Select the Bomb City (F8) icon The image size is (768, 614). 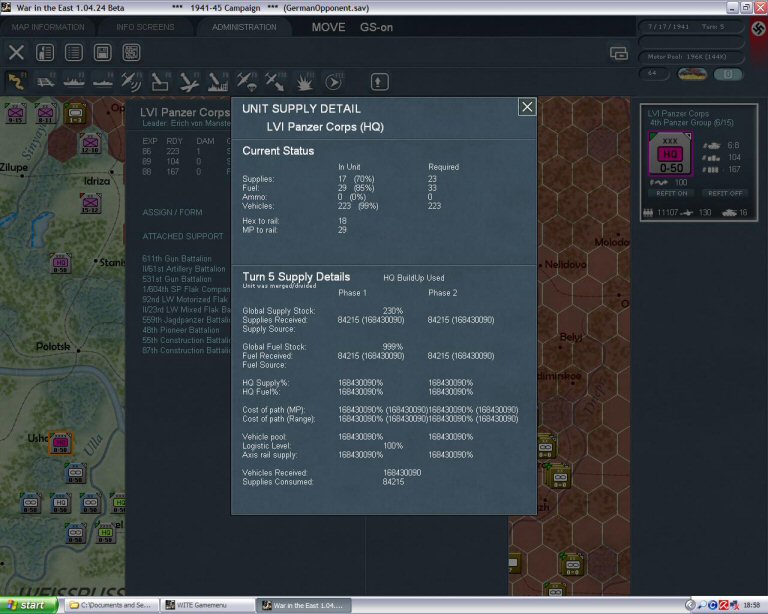coord(218,81)
